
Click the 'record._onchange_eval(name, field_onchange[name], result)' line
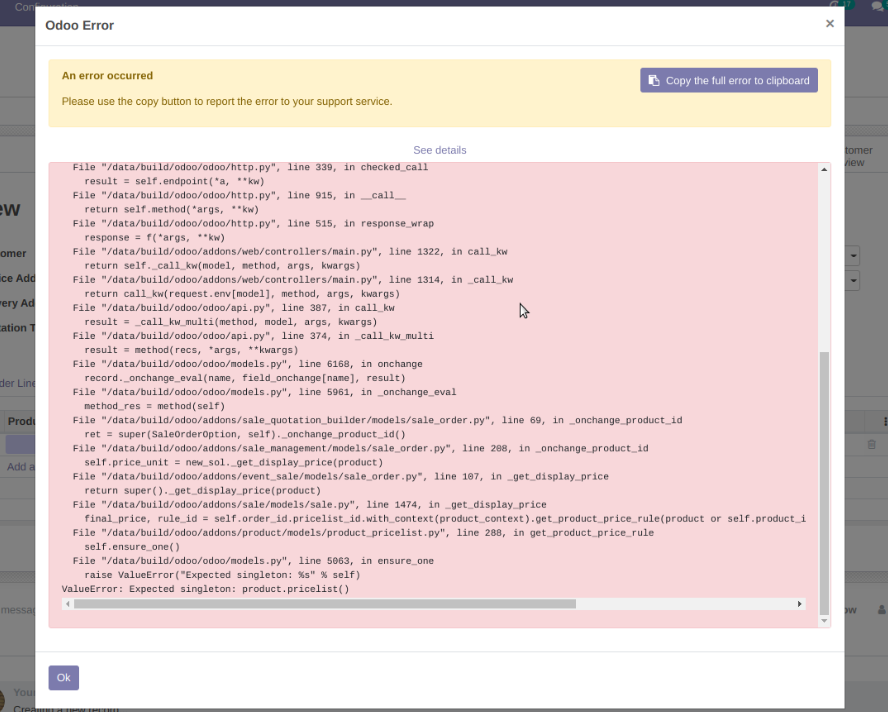245,378
